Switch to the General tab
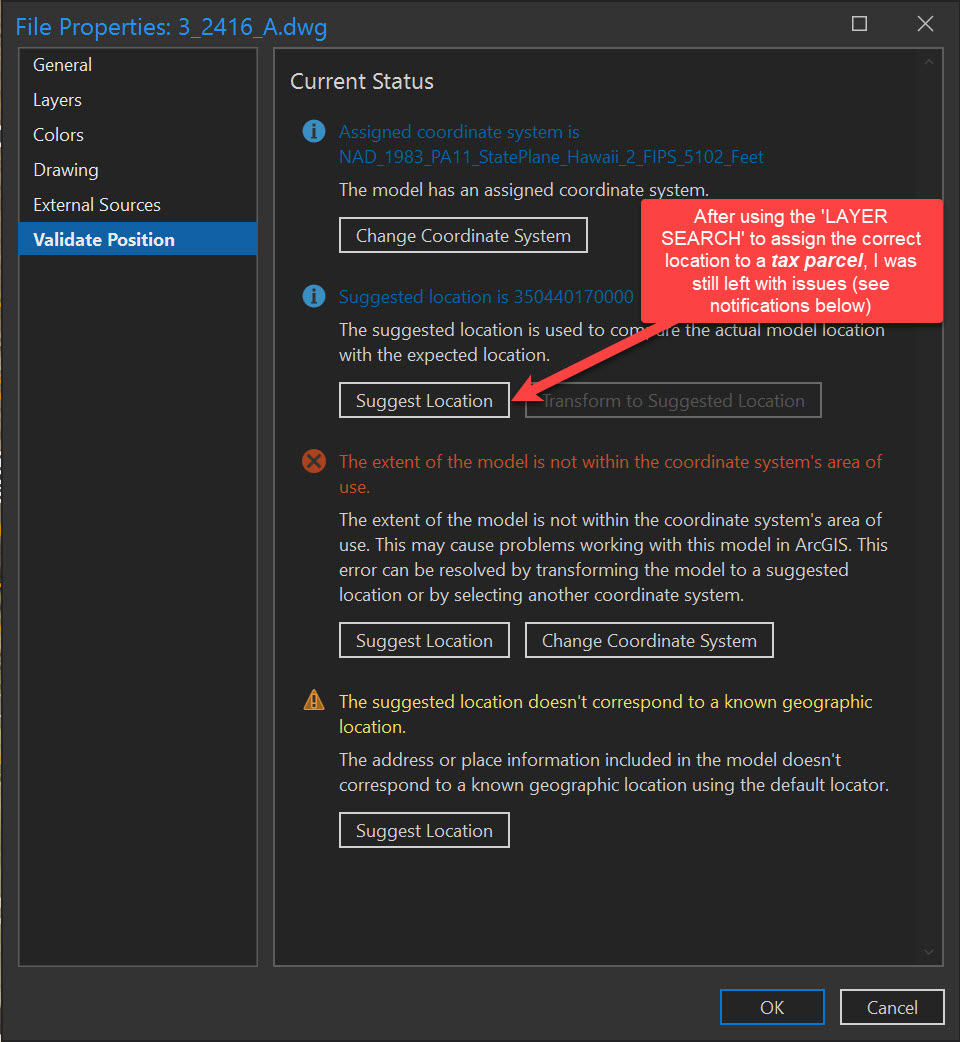 [x=62, y=64]
